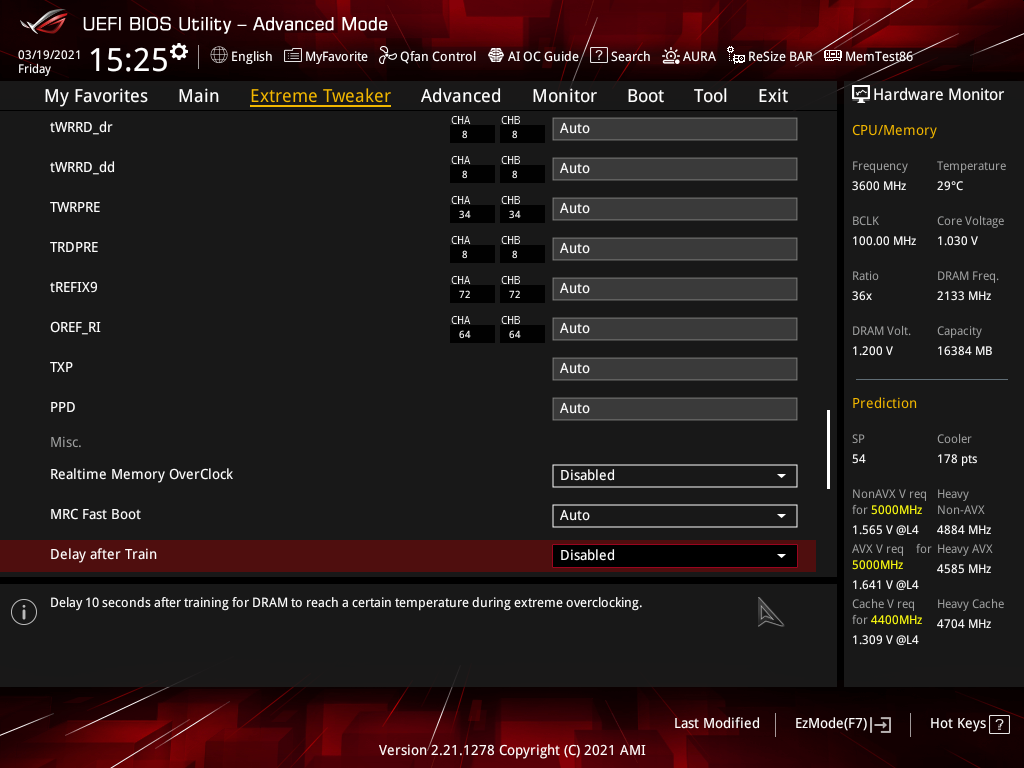The height and width of the screenshot is (768, 1024).
Task: Open Delay after Train dropdown
Action: coord(675,555)
